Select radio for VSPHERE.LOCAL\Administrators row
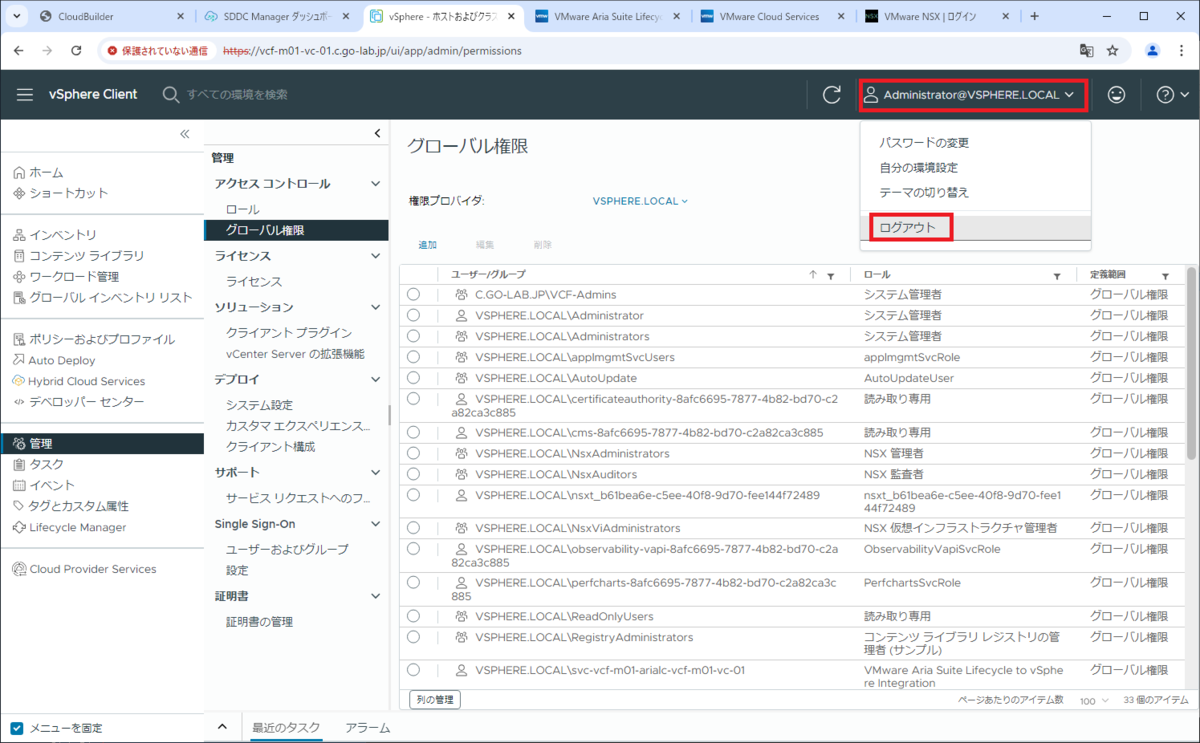Screen dimensions: 1200x743 point(414,336)
